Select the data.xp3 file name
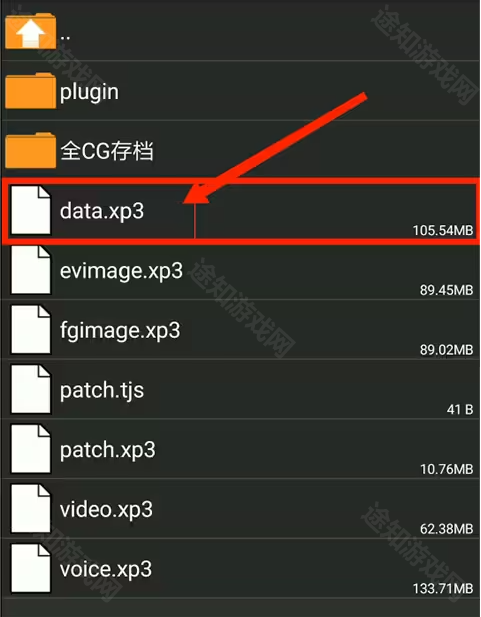This screenshot has width=481, height=617. tap(102, 212)
